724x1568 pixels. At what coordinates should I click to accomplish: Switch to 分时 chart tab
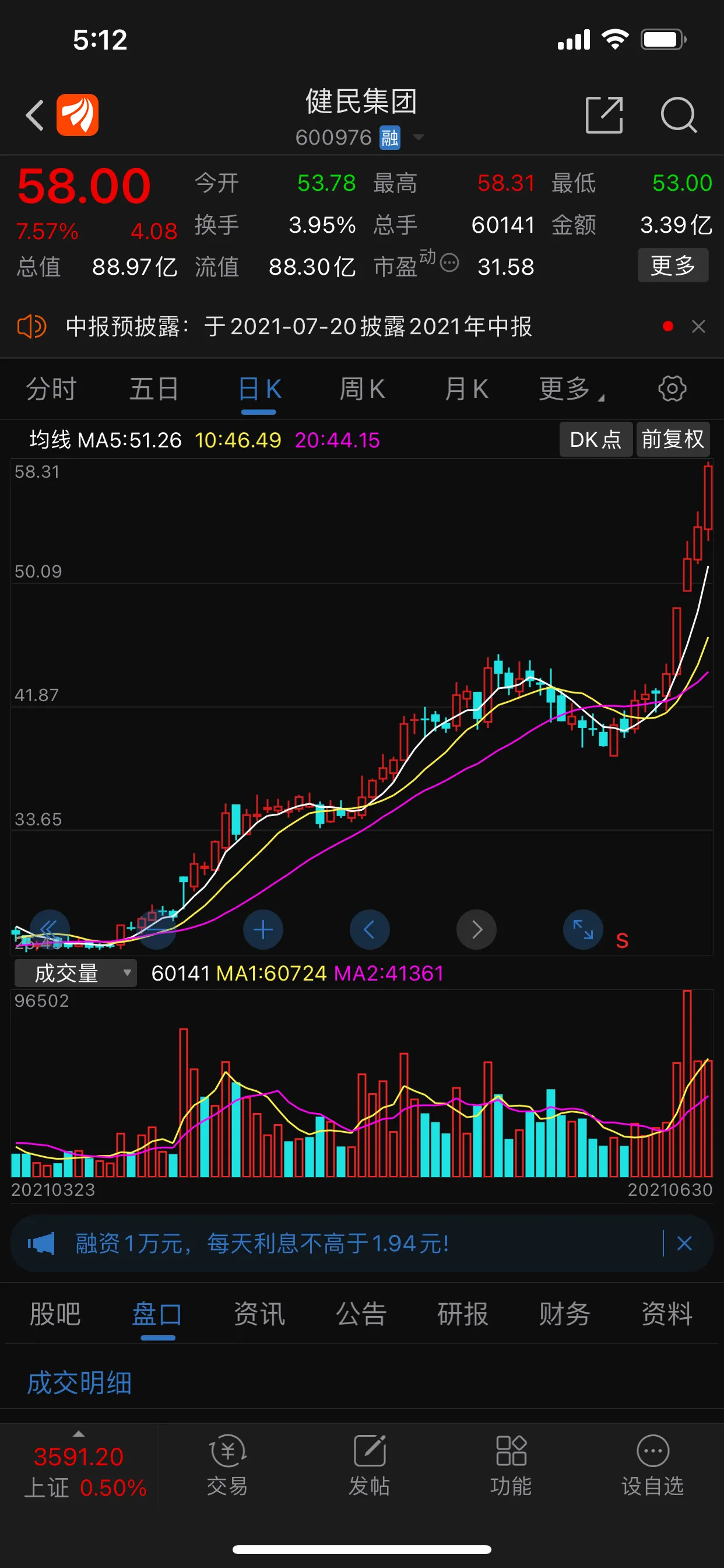point(51,389)
